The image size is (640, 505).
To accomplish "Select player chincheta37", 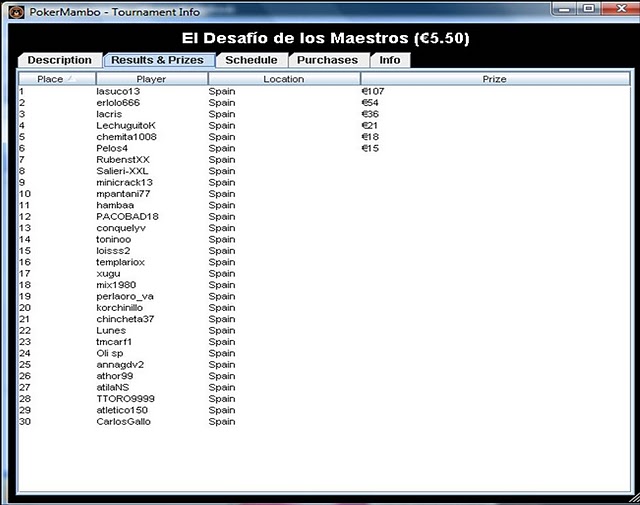I will [x=125, y=319].
